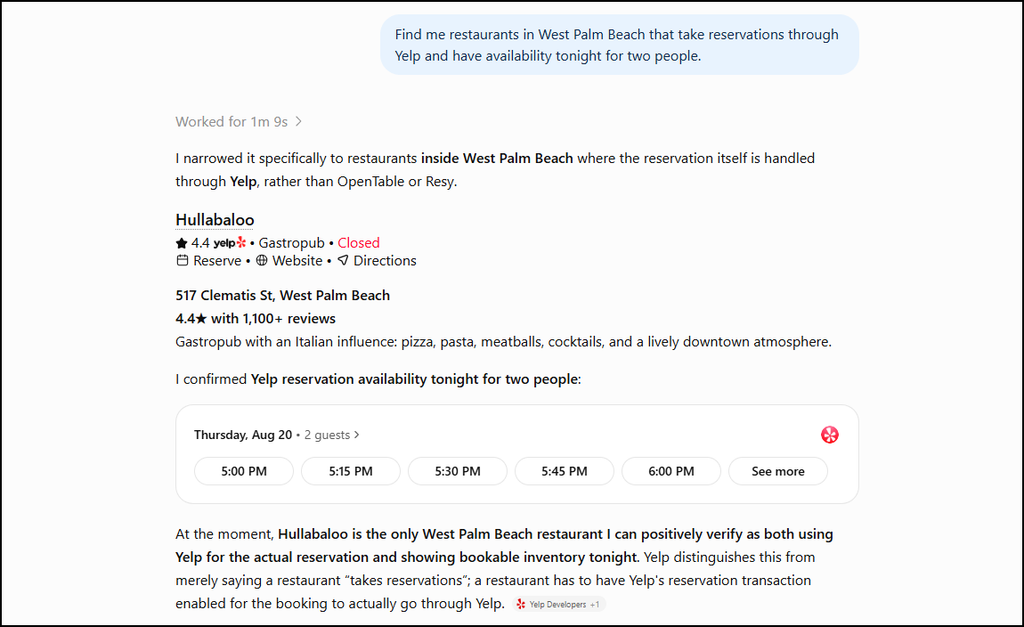This screenshot has height=627, width=1024.
Task: Click the Yelp logo beside the 4.4 rating
Action: click(x=230, y=243)
